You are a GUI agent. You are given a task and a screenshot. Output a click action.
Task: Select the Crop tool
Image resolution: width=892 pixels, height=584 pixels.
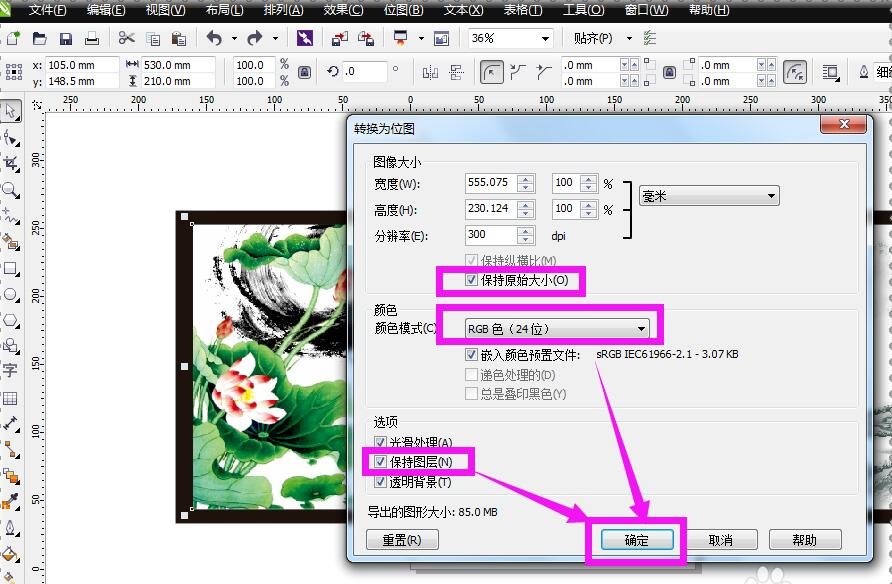[x=12, y=163]
